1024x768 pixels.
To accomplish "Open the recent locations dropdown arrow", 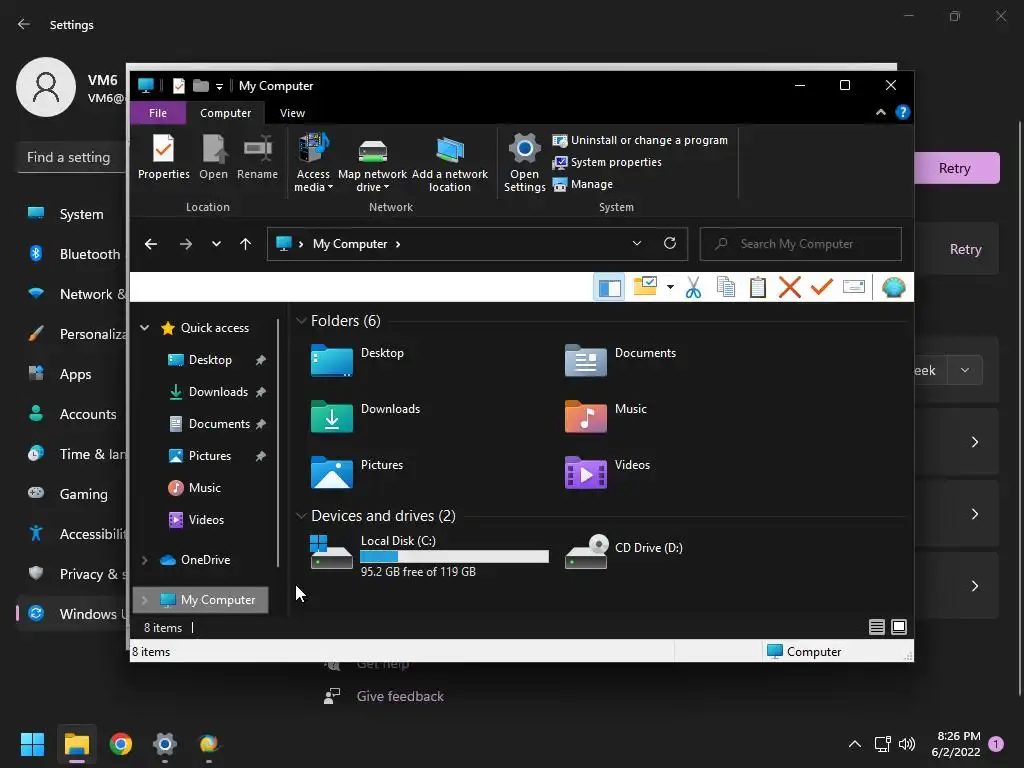I will [x=216, y=244].
